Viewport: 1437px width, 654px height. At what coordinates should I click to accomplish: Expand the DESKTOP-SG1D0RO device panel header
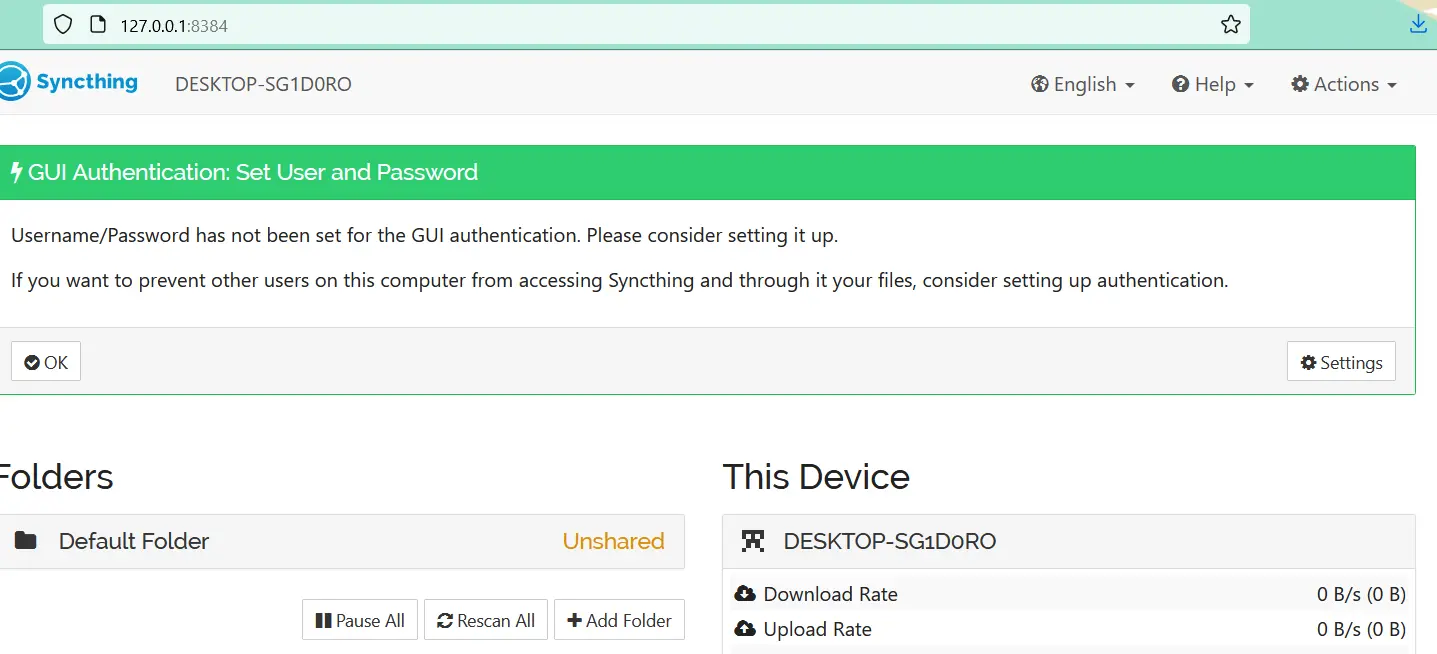click(1067, 541)
